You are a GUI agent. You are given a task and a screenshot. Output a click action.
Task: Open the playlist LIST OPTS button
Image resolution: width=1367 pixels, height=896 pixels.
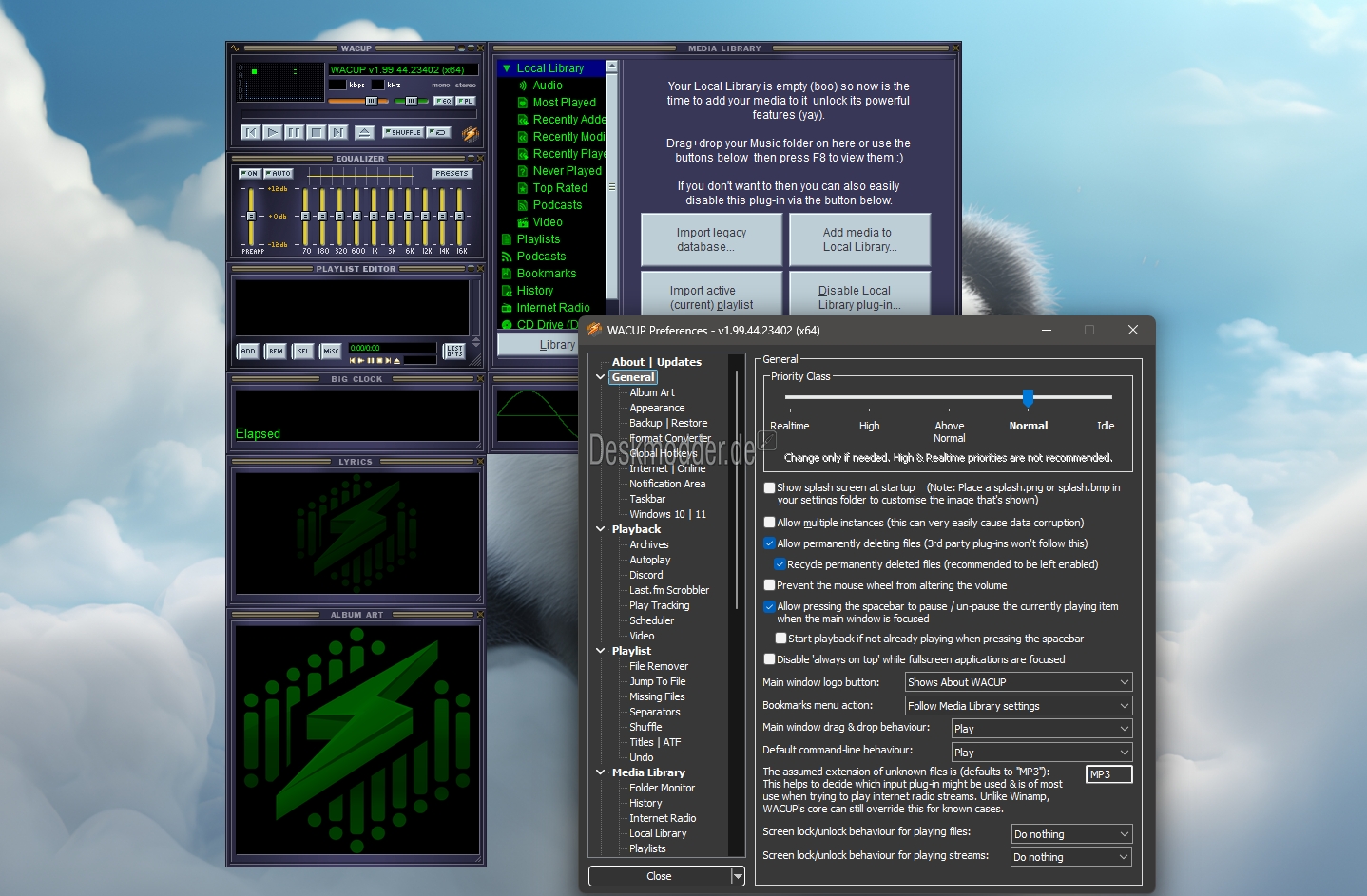[454, 352]
